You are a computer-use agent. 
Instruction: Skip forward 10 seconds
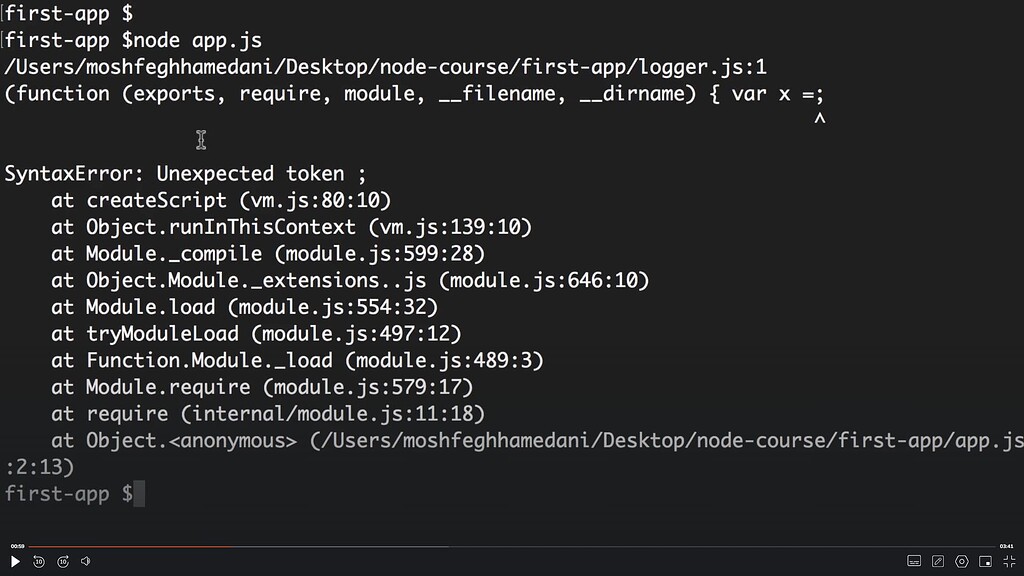pos(62,561)
